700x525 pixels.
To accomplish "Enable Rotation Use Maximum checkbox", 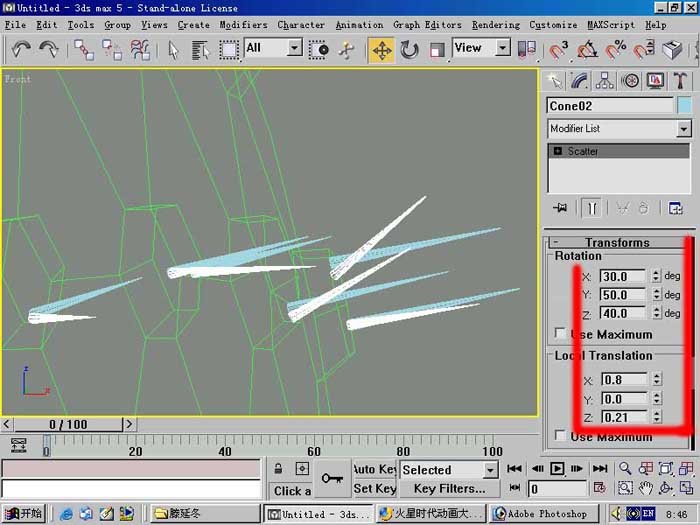I will click(x=560, y=333).
